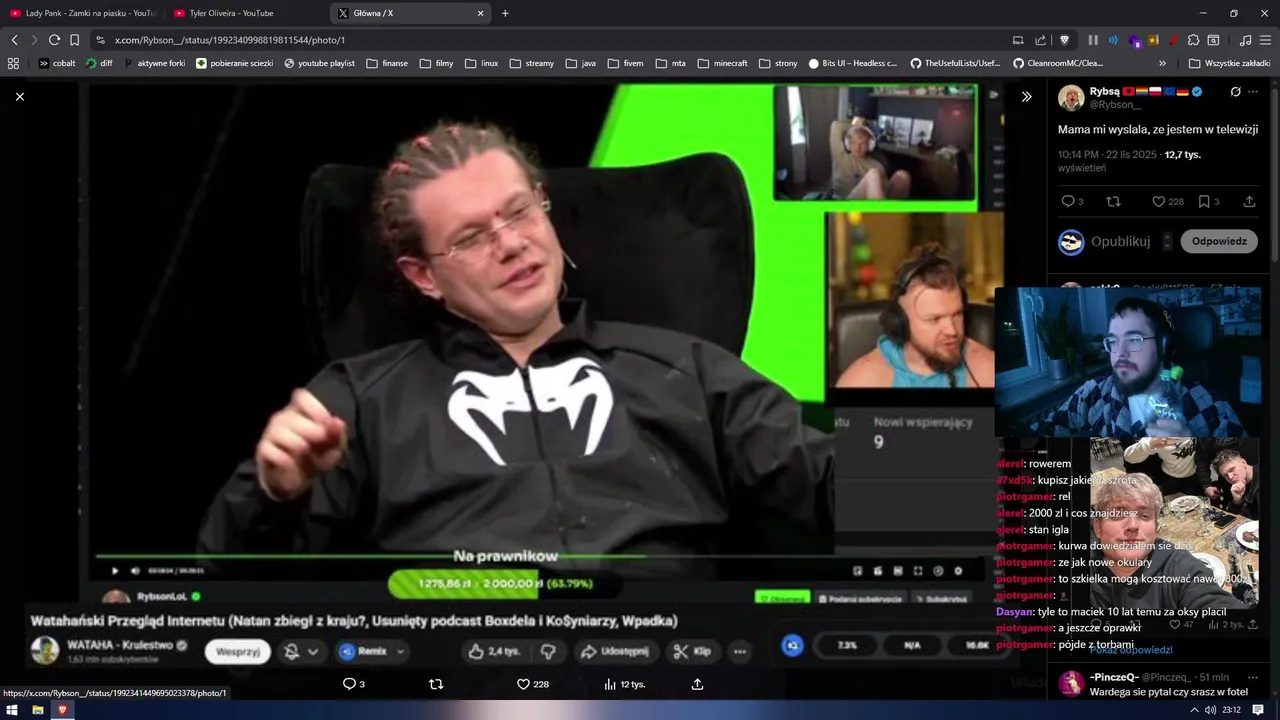Viewport: 1280px width, 720px height.
Task: Expand the minecraft bookmarks folder
Action: point(722,63)
